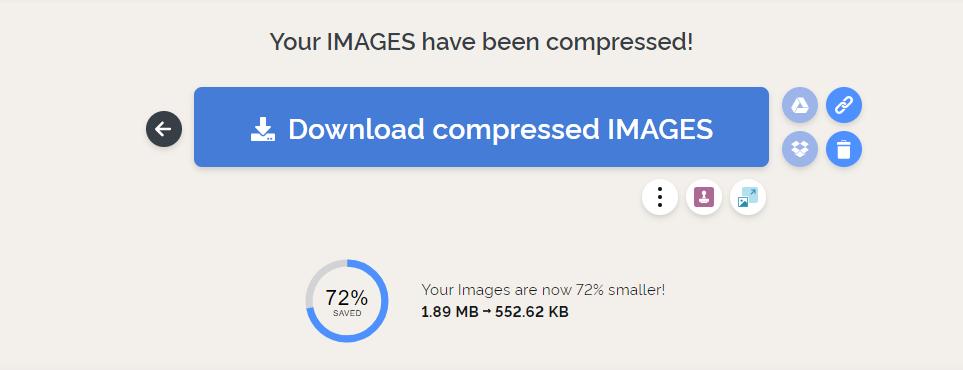Screen dimensions: 963x370
Task: Go back using the dark arrow button
Action: (164, 129)
